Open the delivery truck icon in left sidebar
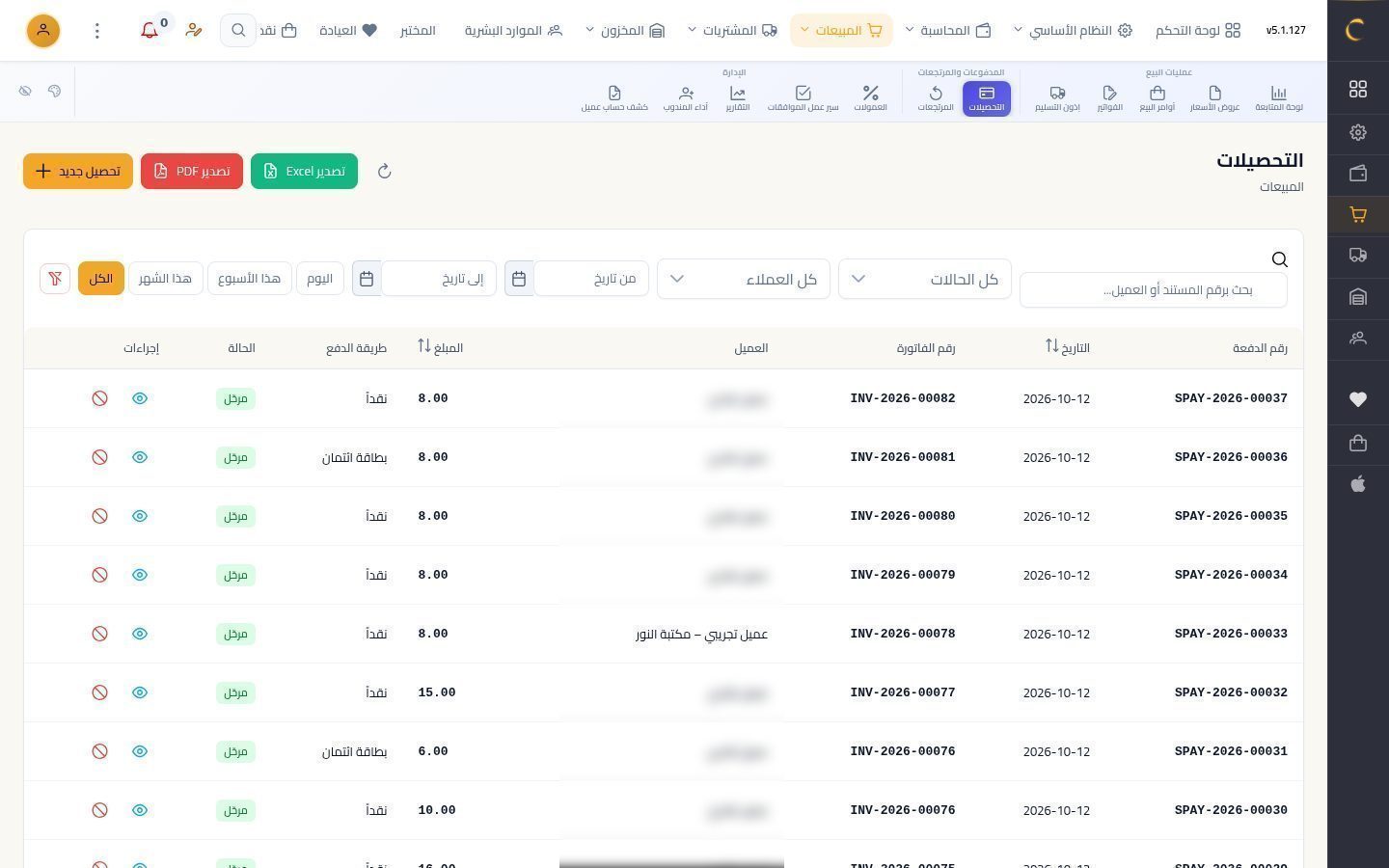The image size is (1389, 868). [1358, 256]
